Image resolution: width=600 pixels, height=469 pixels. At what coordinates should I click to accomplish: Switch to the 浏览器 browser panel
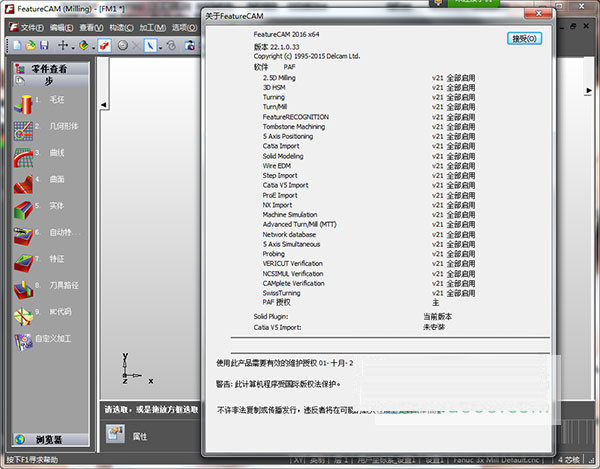pos(51,440)
